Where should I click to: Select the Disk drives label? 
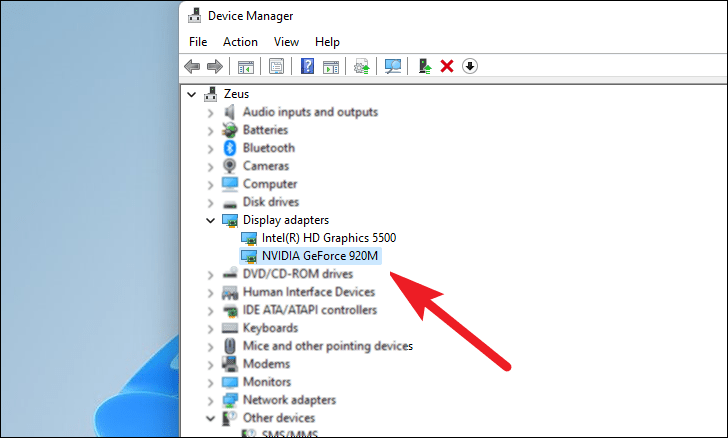[x=271, y=202]
